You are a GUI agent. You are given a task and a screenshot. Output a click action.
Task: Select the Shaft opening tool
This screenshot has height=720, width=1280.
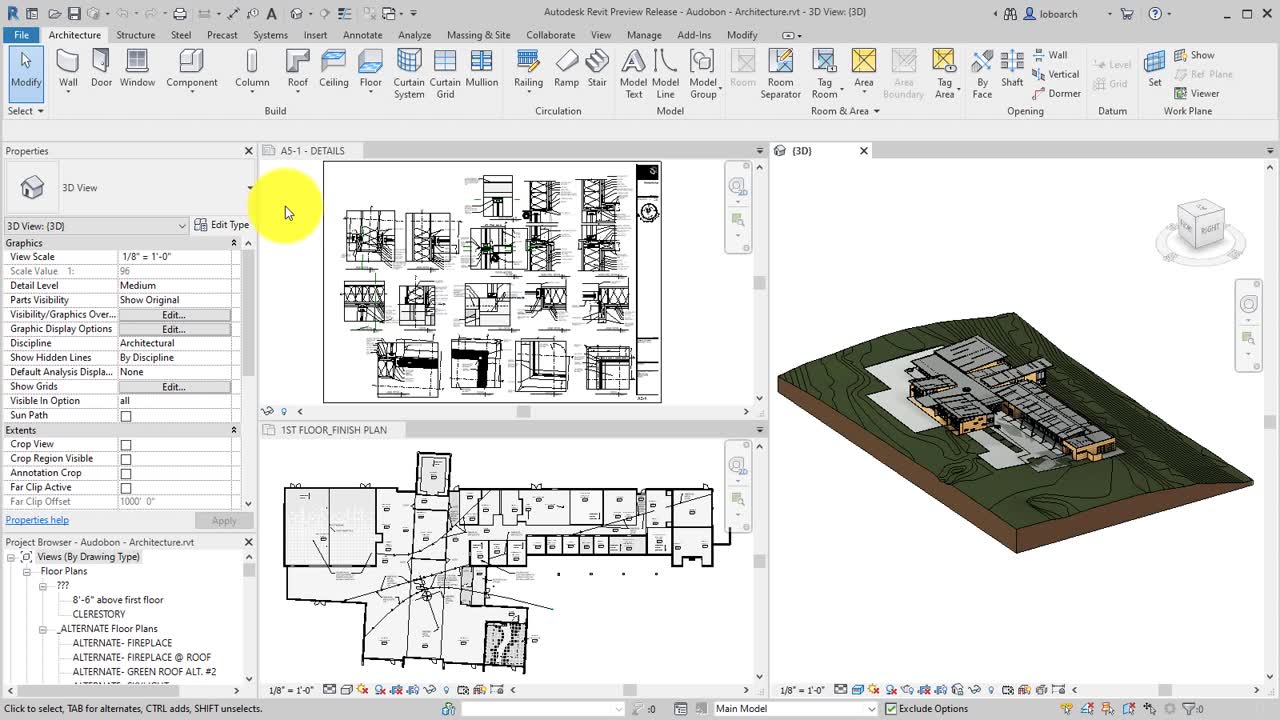click(x=1012, y=70)
